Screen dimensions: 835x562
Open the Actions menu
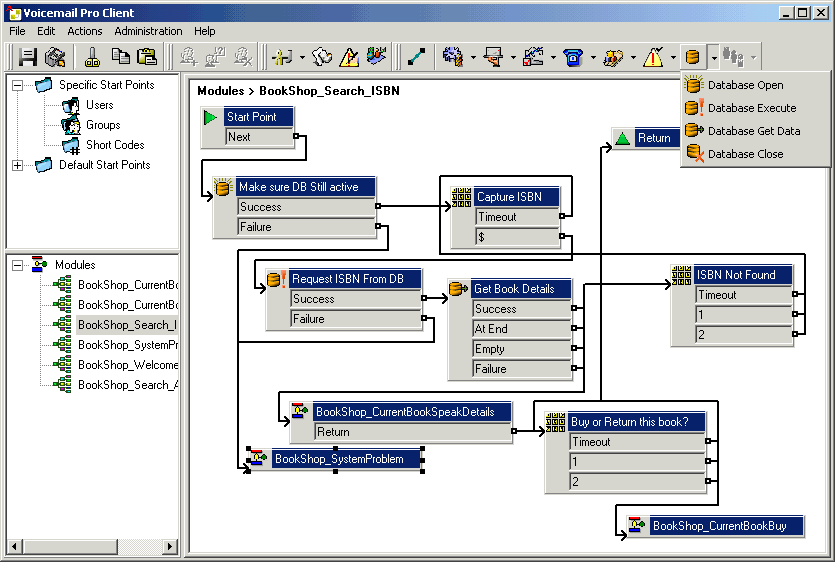coord(85,31)
